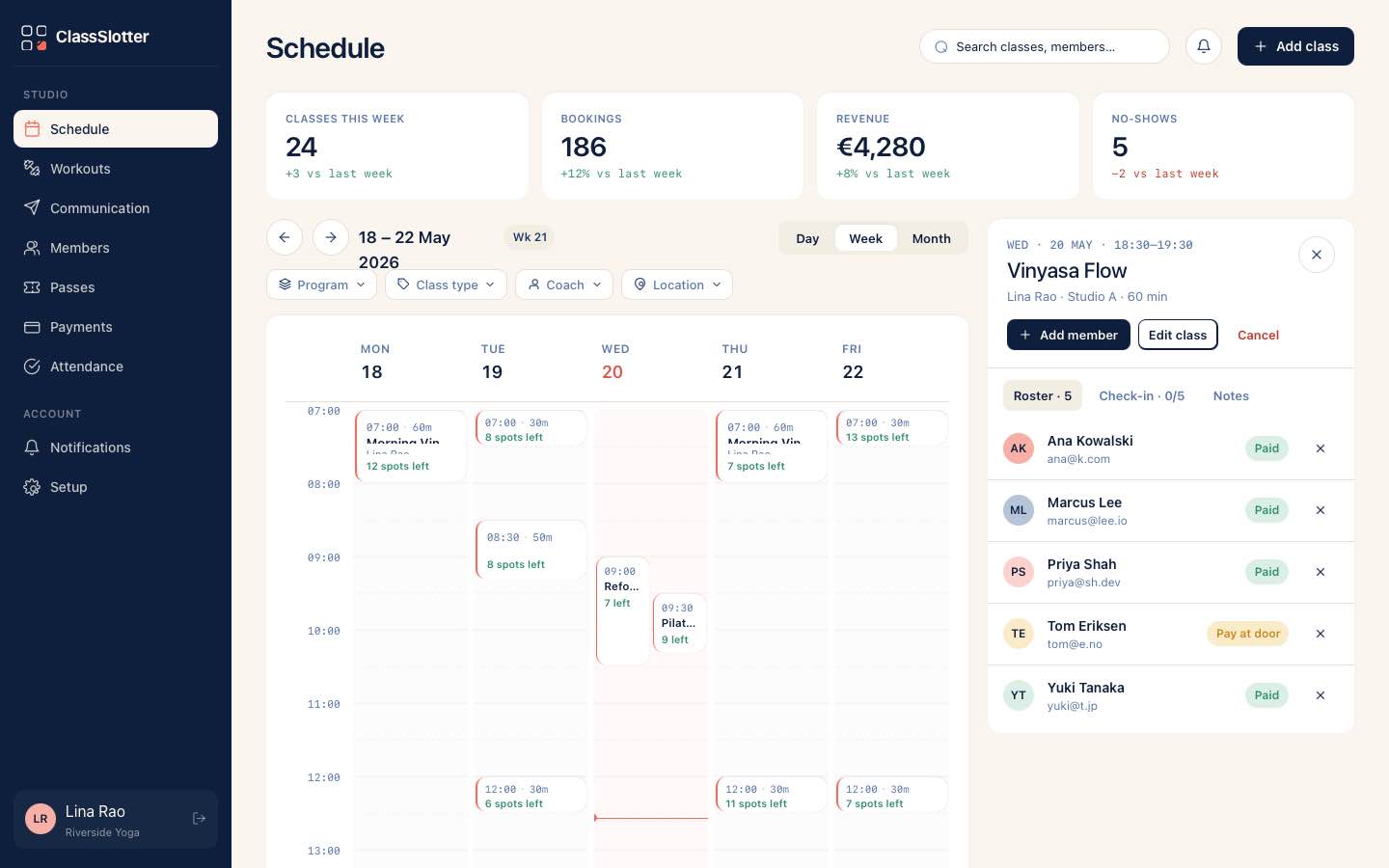Image resolution: width=1389 pixels, height=868 pixels.
Task: Go to Payments in the sidebar
Action: coord(116,327)
